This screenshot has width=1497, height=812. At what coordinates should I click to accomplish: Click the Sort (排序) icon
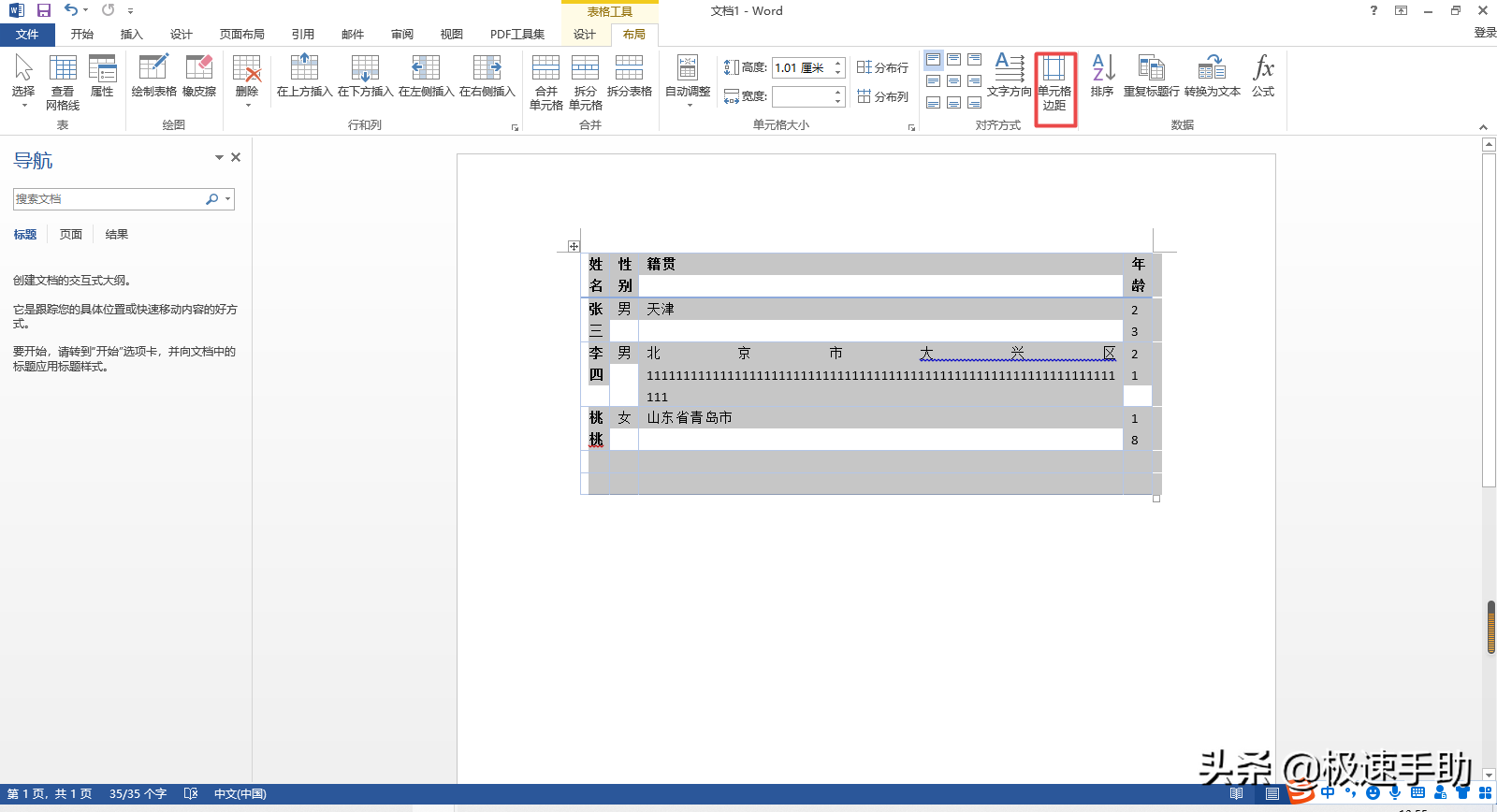pos(1102,77)
